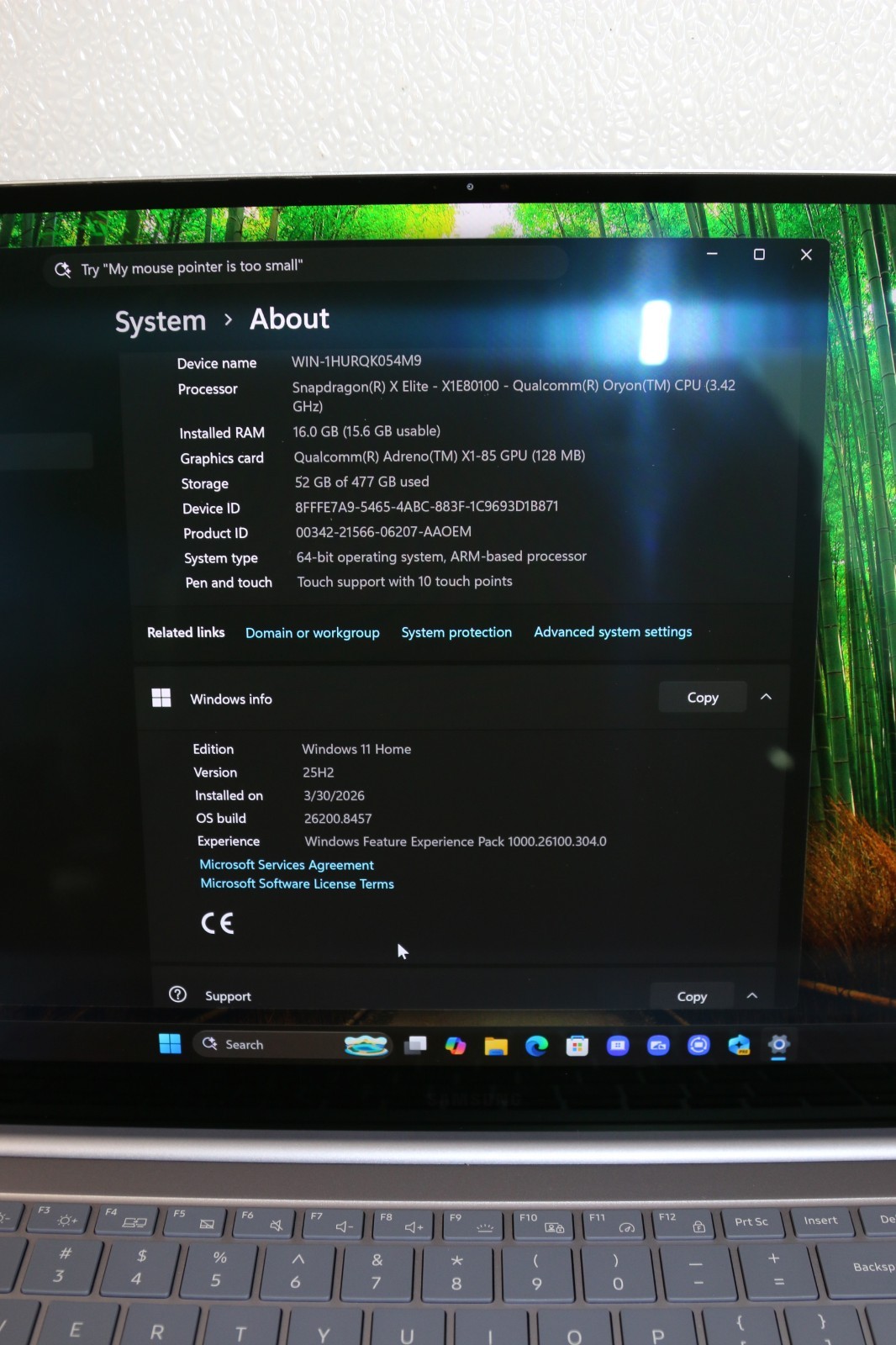Open Microsoft Software License Terms link
This screenshot has width=896, height=1345.
click(297, 883)
